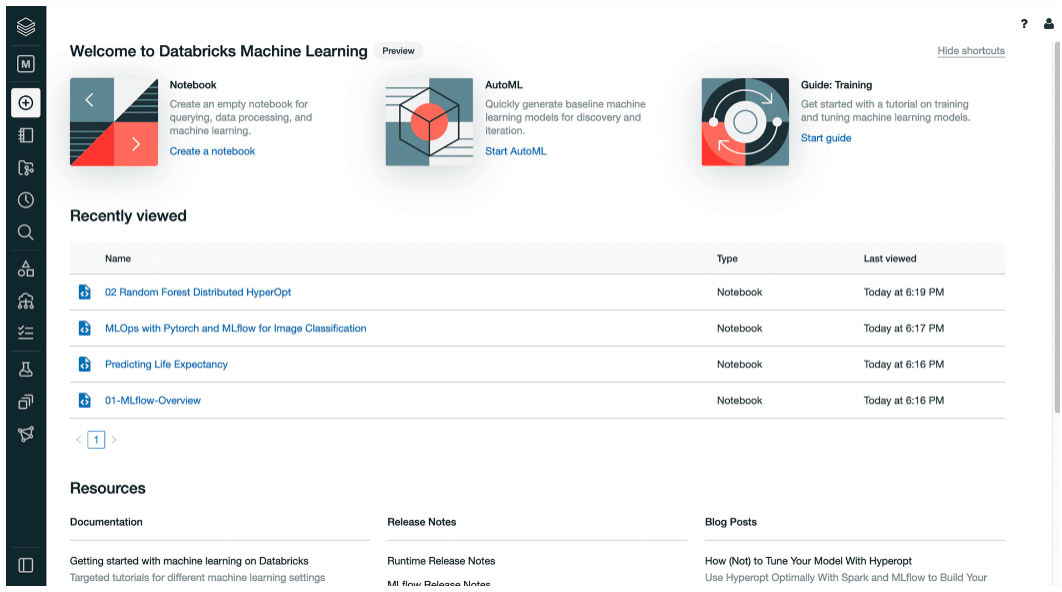Open Predicting Life Expectancy notebook
The height and width of the screenshot is (592, 1062).
[166, 364]
